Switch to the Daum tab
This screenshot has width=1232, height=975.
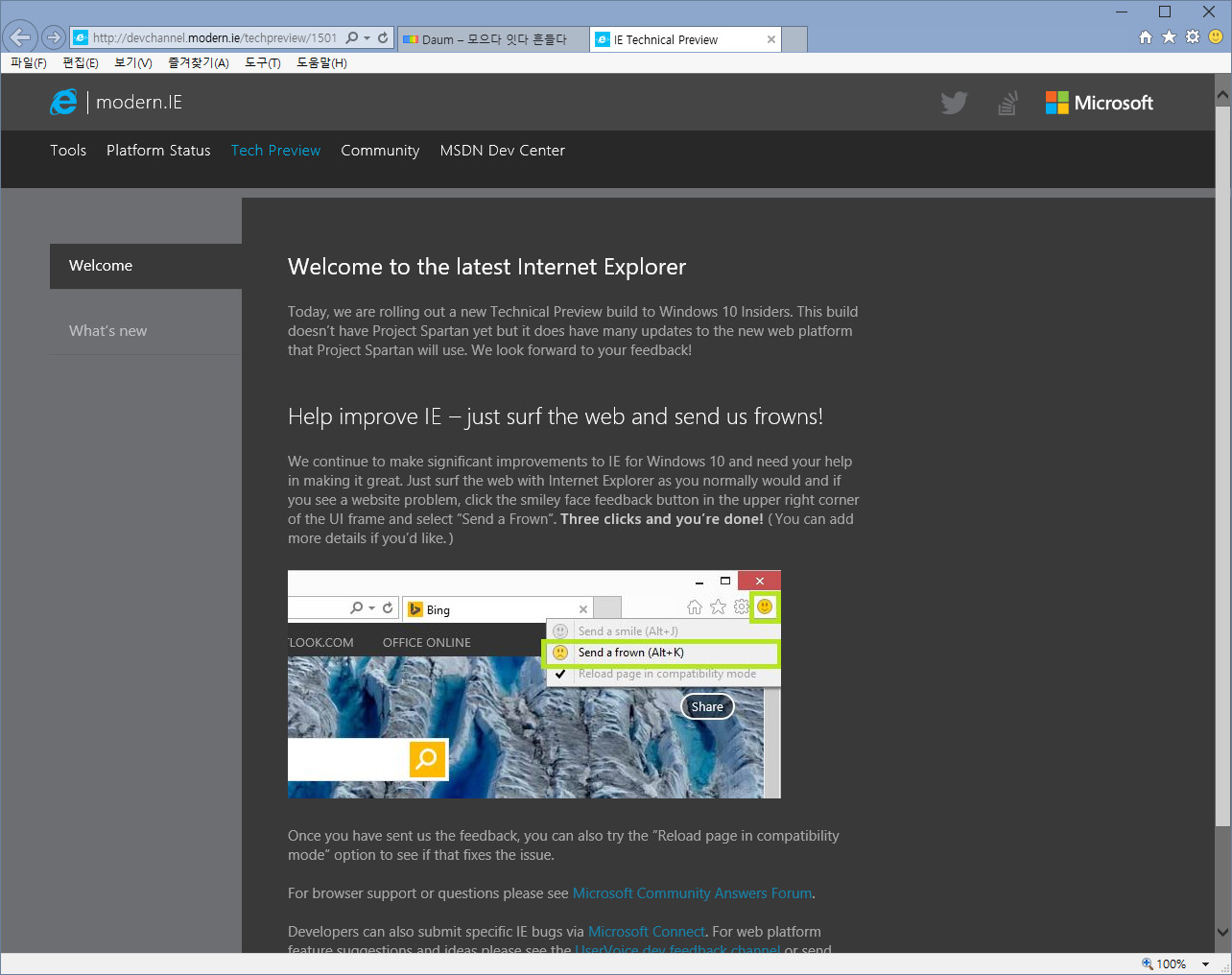pyautogui.click(x=492, y=39)
